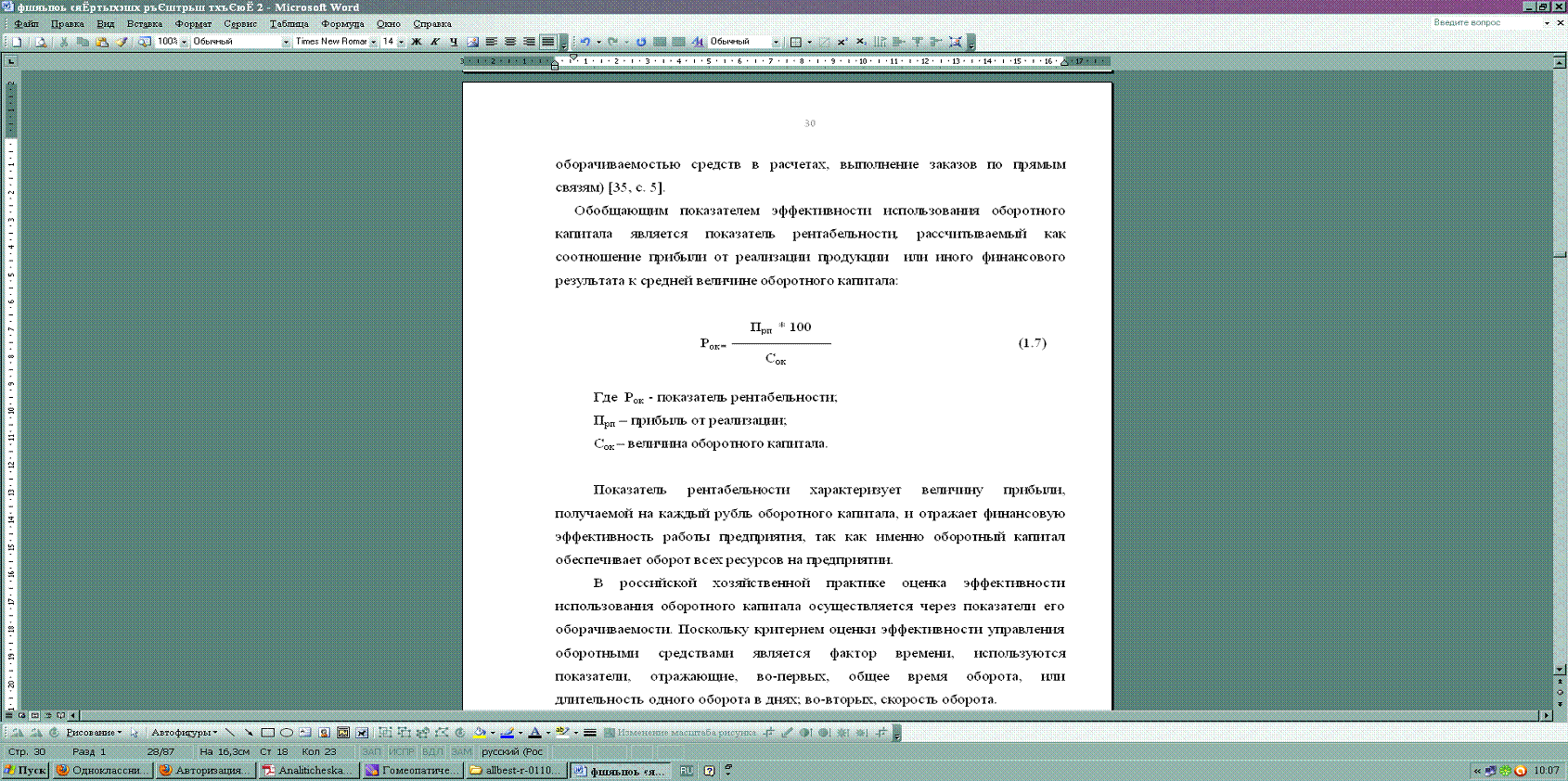
Task: Toggle italic formatting (К)
Action: pos(435,42)
